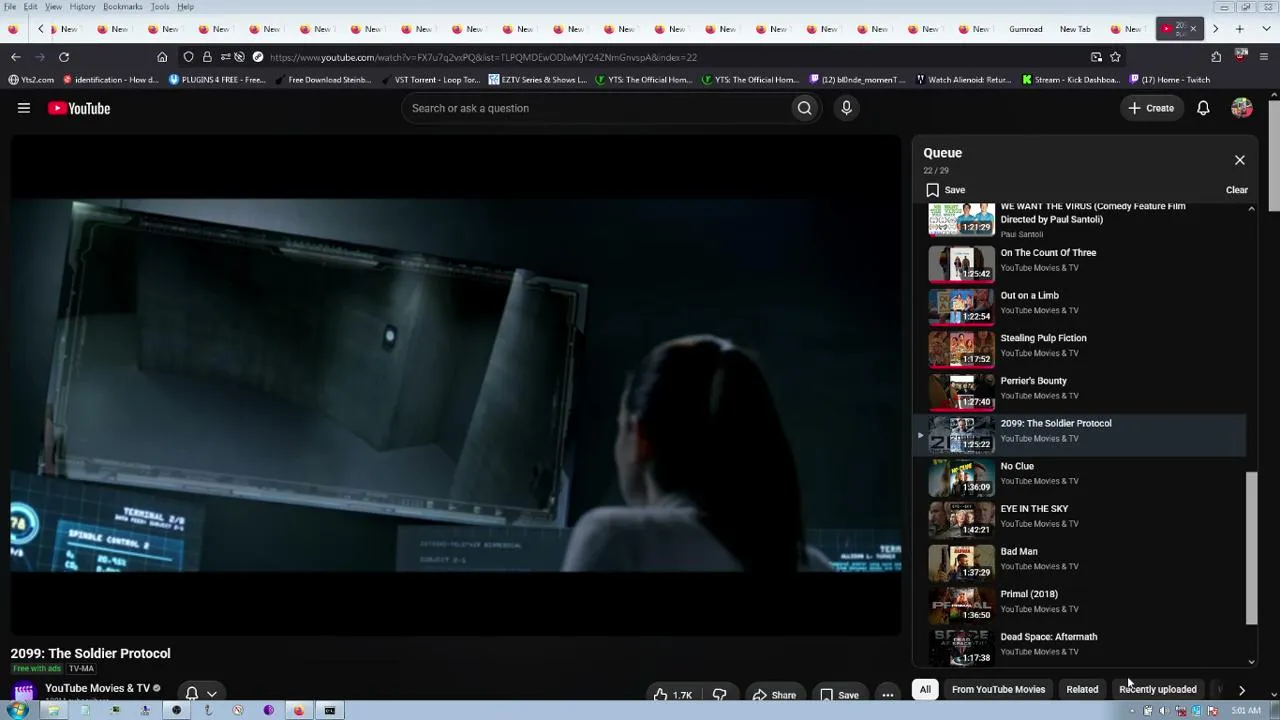
Task: Dislike the video with thumbs down
Action: point(719,695)
